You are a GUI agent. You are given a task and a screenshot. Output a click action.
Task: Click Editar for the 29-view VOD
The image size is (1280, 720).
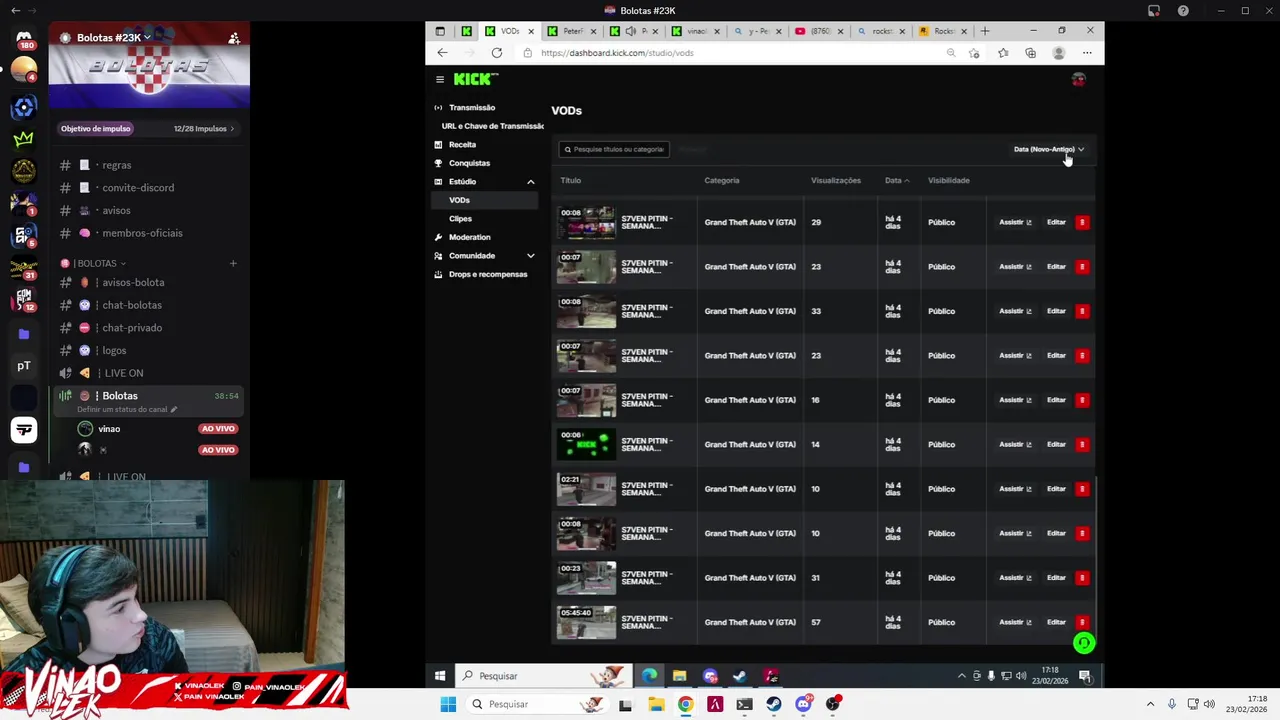[1056, 222]
